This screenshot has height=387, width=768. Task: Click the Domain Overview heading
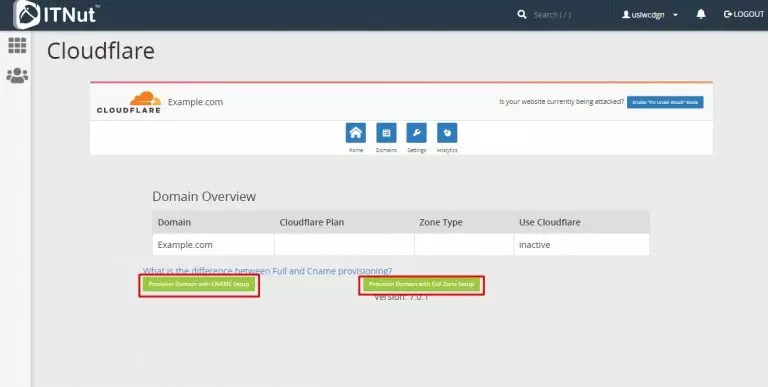204,196
